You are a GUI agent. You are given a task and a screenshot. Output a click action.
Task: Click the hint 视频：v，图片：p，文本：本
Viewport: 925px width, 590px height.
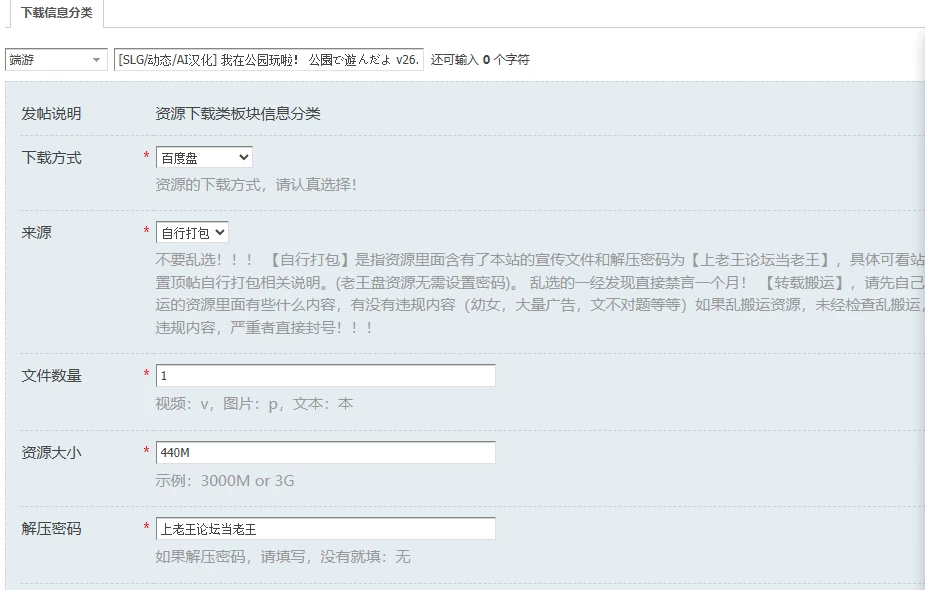[x=254, y=404]
